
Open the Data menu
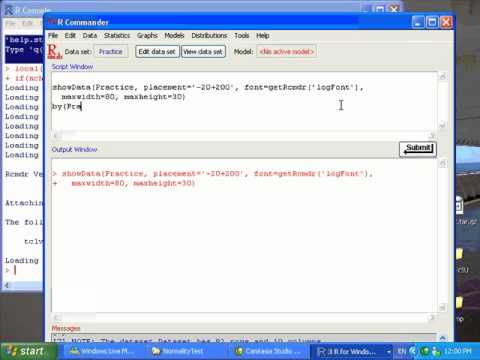click(90, 35)
